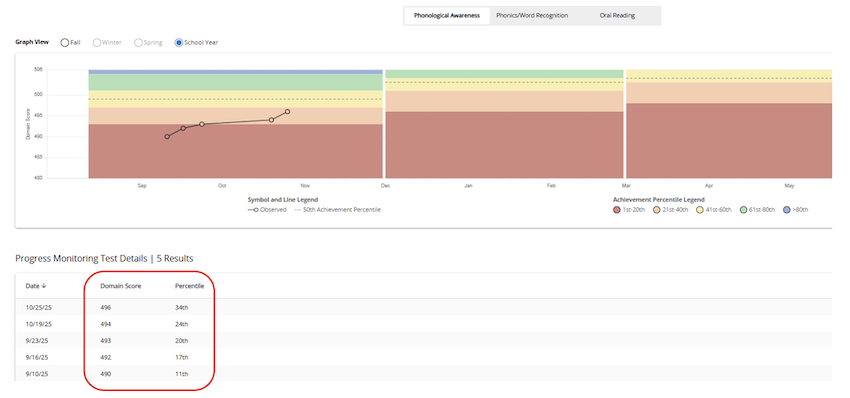
Task: Click the domain score 492 cell
Action: (x=106, y=357)
